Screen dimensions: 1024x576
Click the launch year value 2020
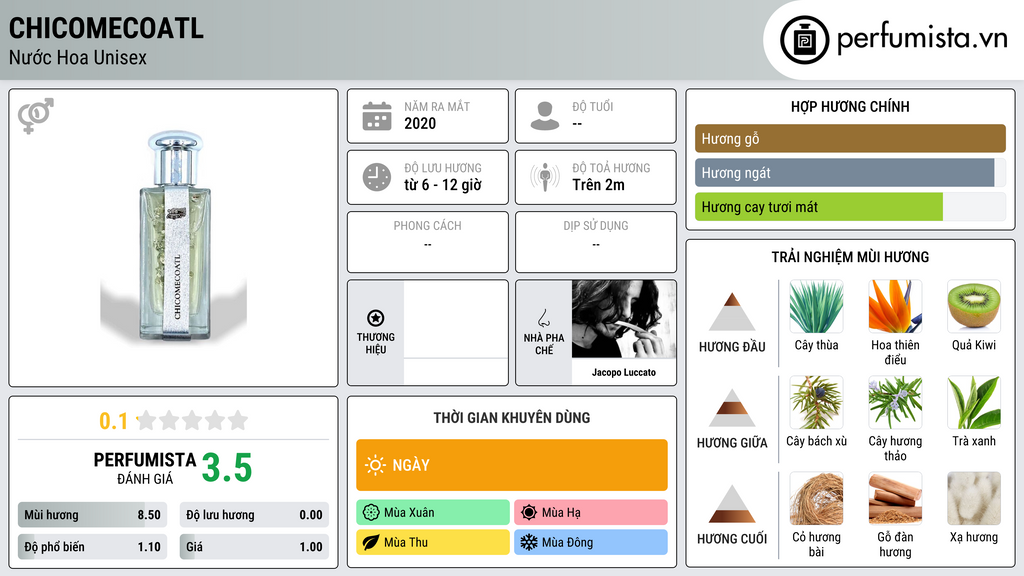[x=420, y=123]
